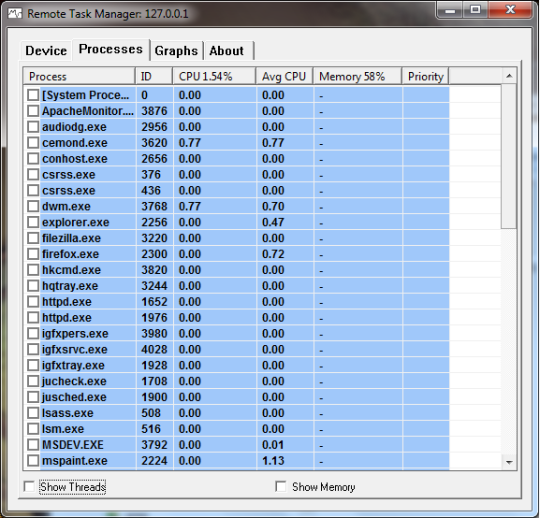
Task: Open the Graphs tab
Action: [176, 51]
